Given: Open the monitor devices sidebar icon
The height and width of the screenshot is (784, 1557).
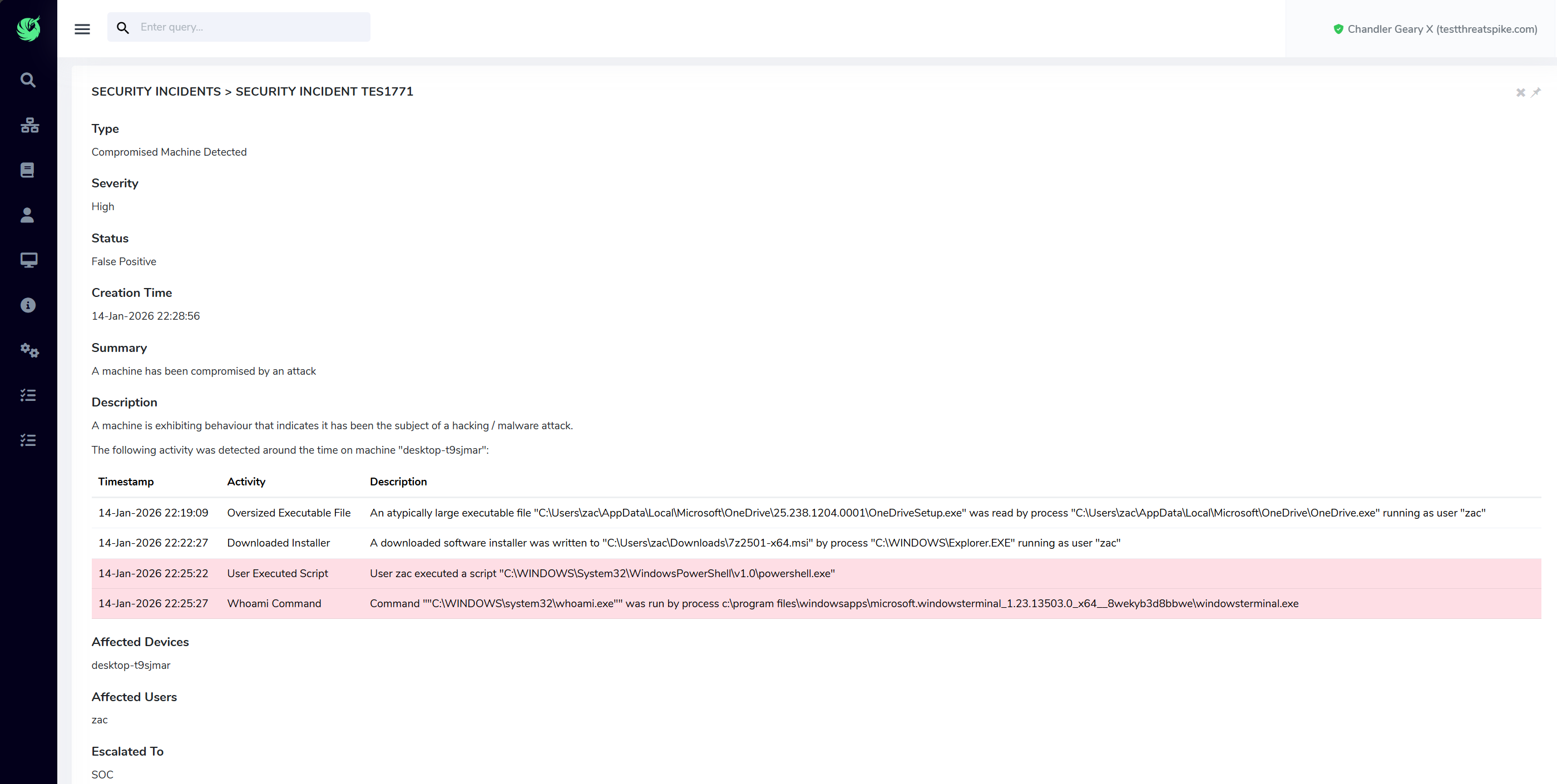Looking at the screenshot, I should tap(28, 260).
